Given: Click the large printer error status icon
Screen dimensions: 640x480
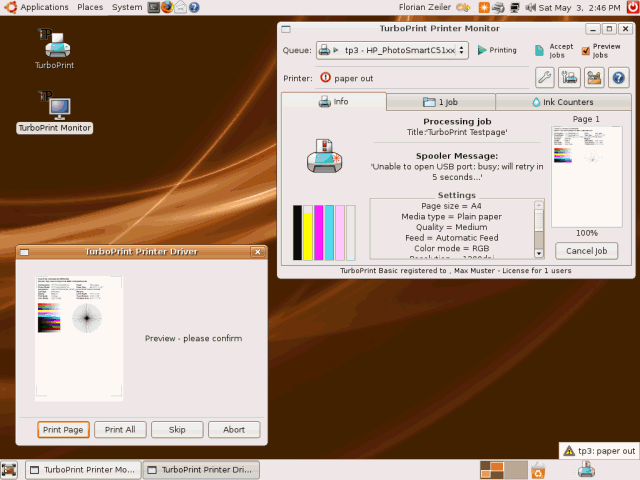Looking at the screenshot, I should click(x=324, y=156).
